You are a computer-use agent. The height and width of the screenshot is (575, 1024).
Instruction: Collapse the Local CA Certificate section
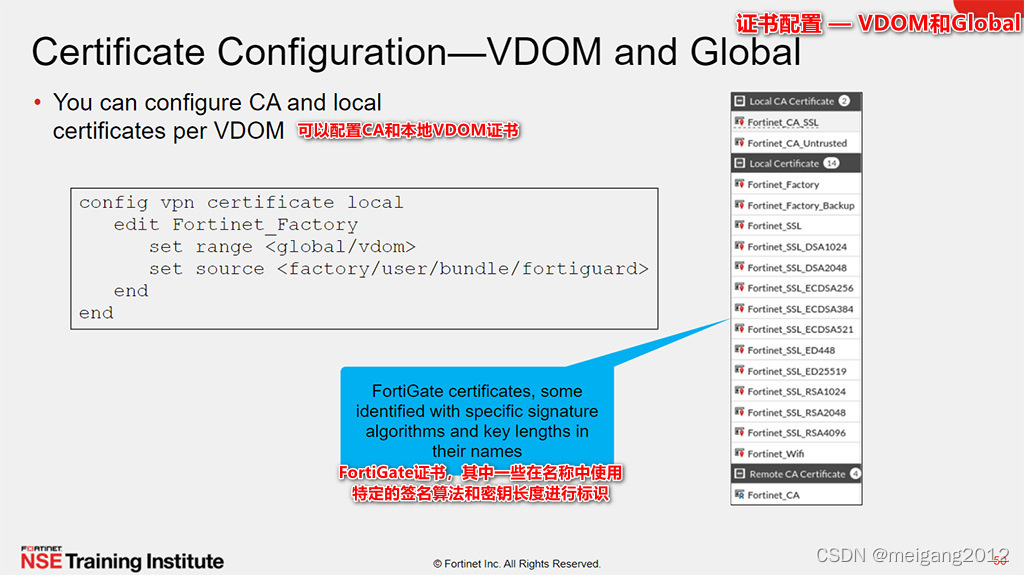click(739, 101)
